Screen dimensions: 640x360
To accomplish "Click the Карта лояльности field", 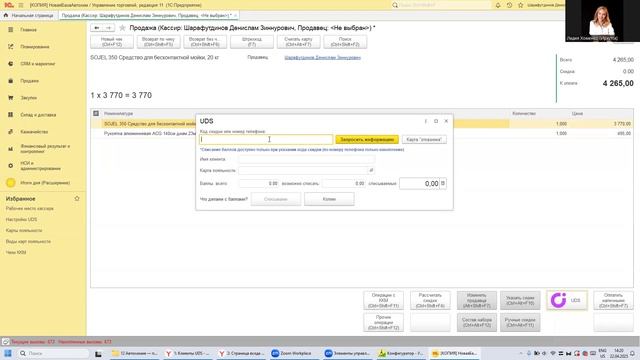I will point(303,170).
